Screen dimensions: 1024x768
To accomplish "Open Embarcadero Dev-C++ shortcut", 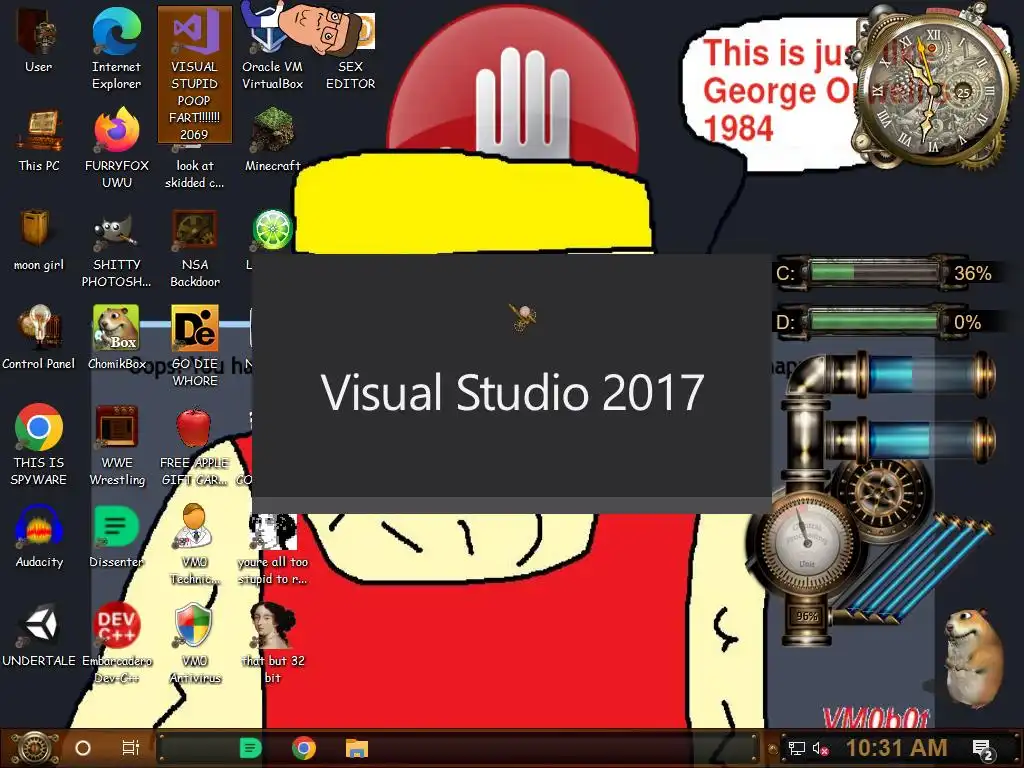I will pos(116,643).
